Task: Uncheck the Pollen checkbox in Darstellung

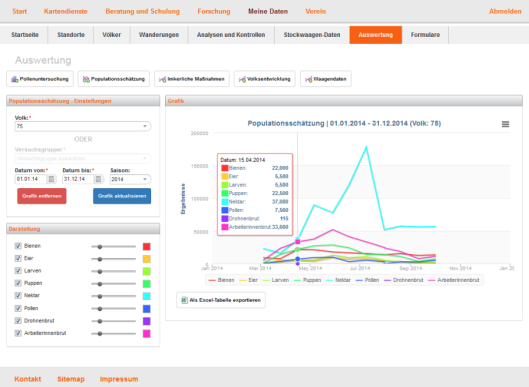Action: 18,308
